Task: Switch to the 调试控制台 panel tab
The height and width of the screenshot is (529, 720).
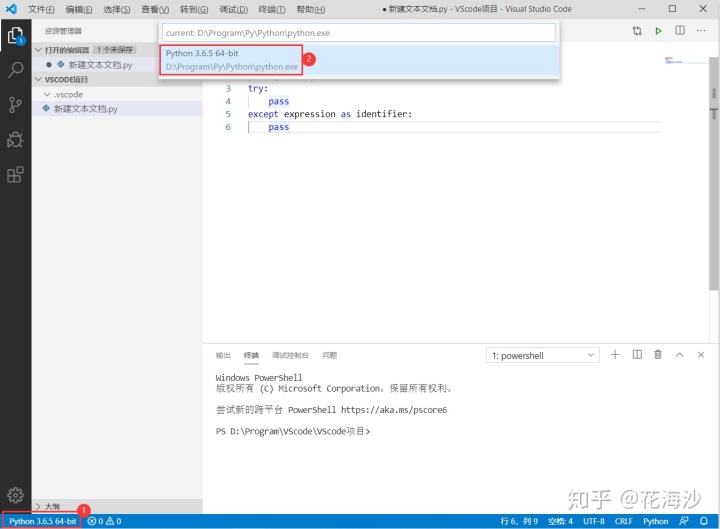Action: pyautogui.click(x=290, y=355)
